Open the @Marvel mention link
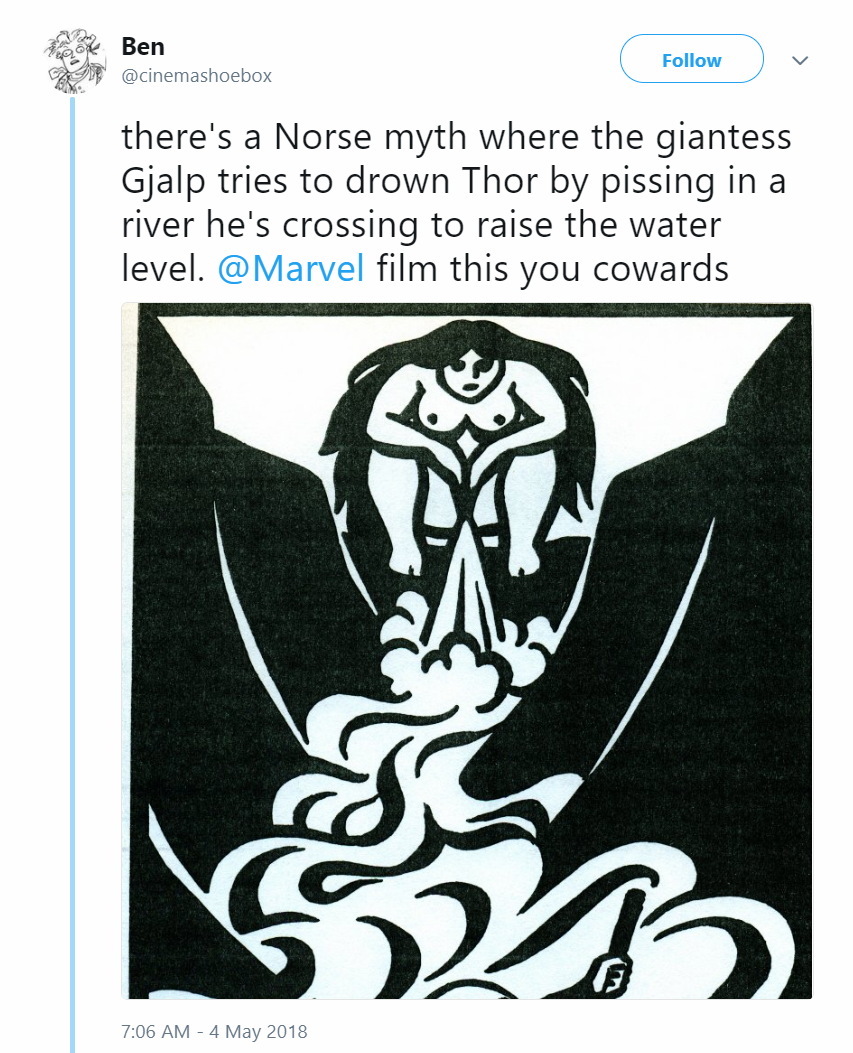The width and height of the screenshot is (853, 1053). 291,270
